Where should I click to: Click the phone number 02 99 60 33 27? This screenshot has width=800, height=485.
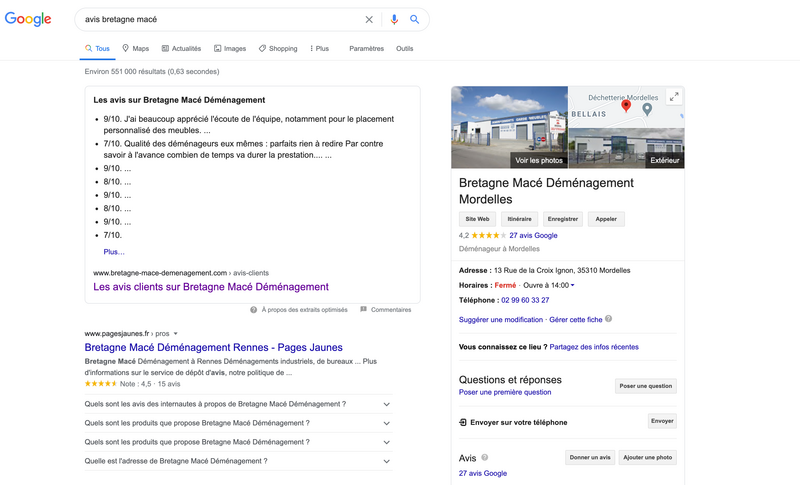click(x=525, y=300)
